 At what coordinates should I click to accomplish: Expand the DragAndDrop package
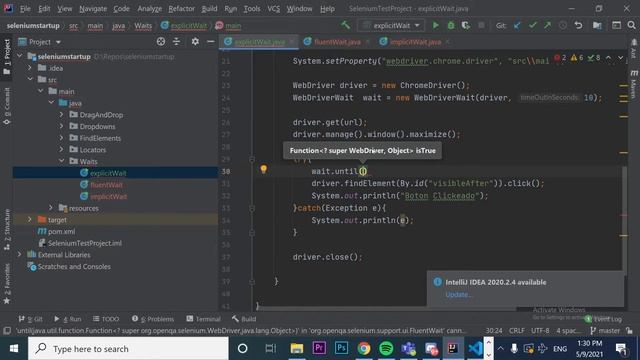click(62, 115)
